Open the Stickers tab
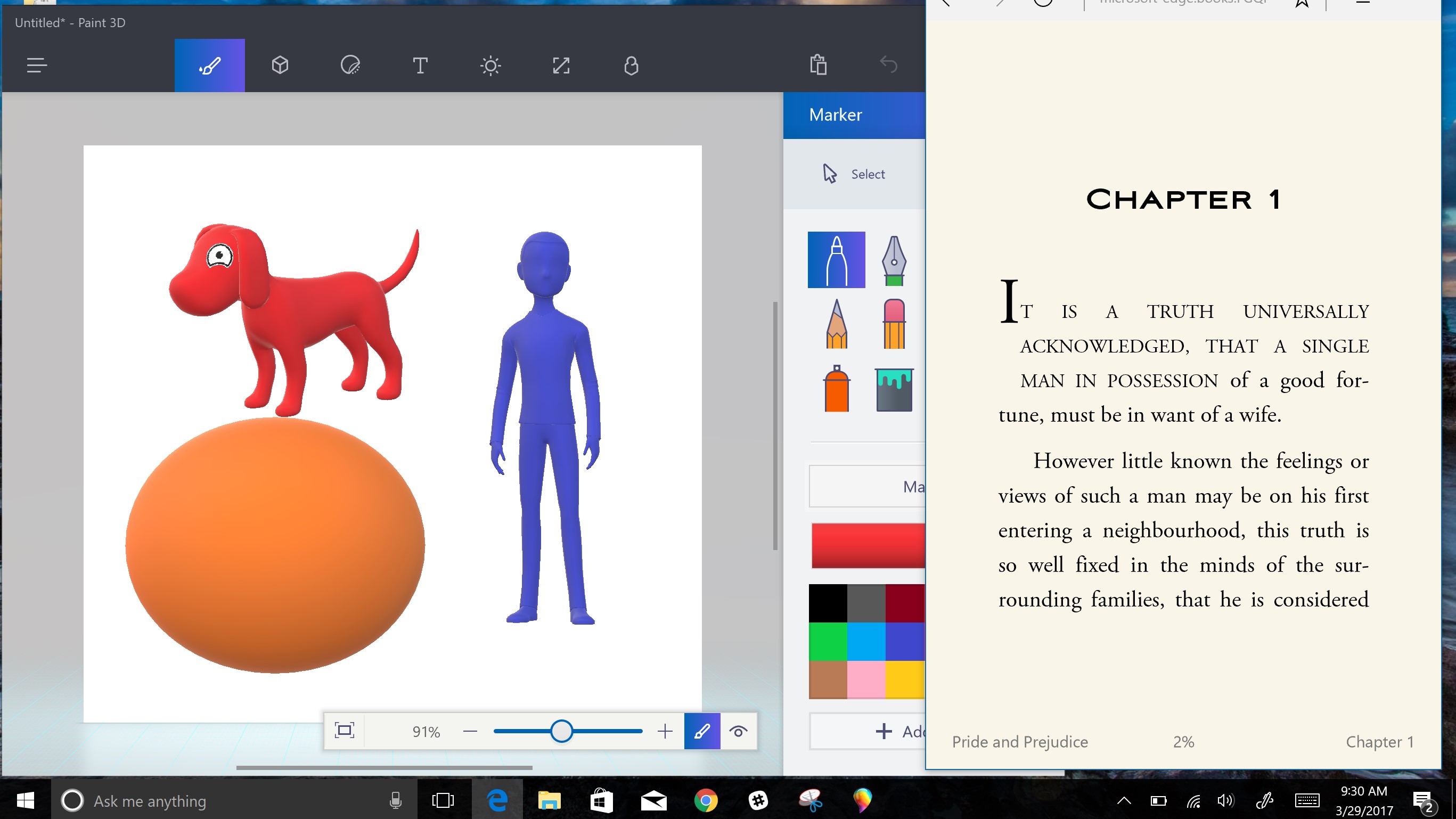This screenshot has width=1456, height=819. pos(350,65)
